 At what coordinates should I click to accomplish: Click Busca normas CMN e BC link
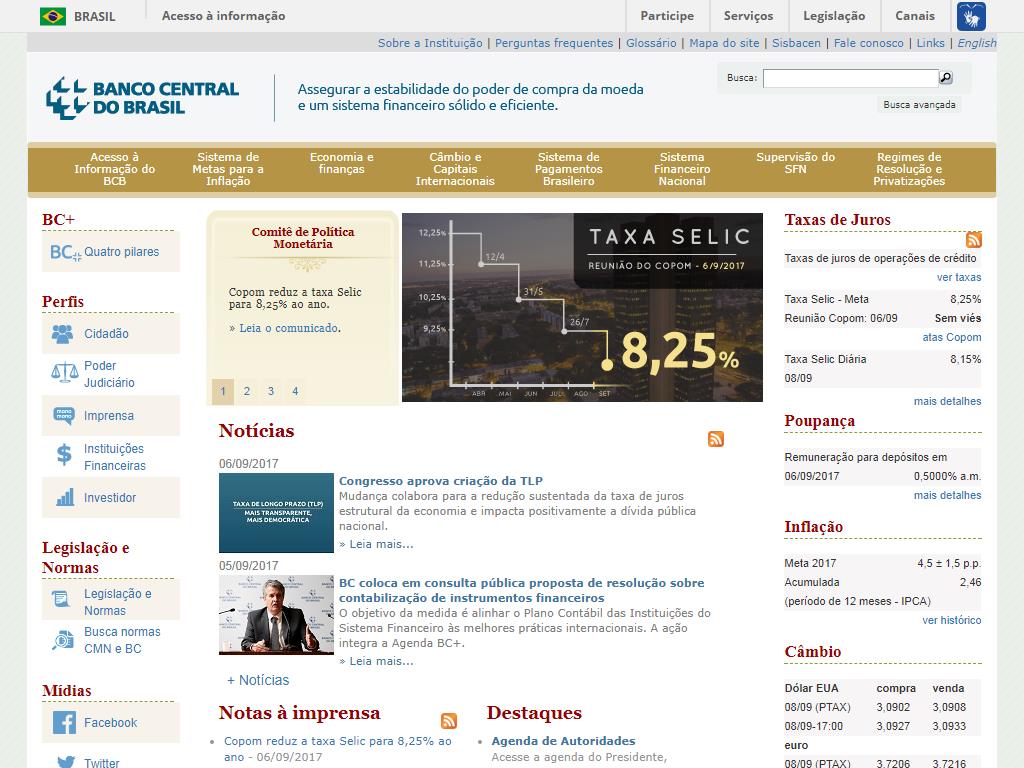click(x=121, y=640)
